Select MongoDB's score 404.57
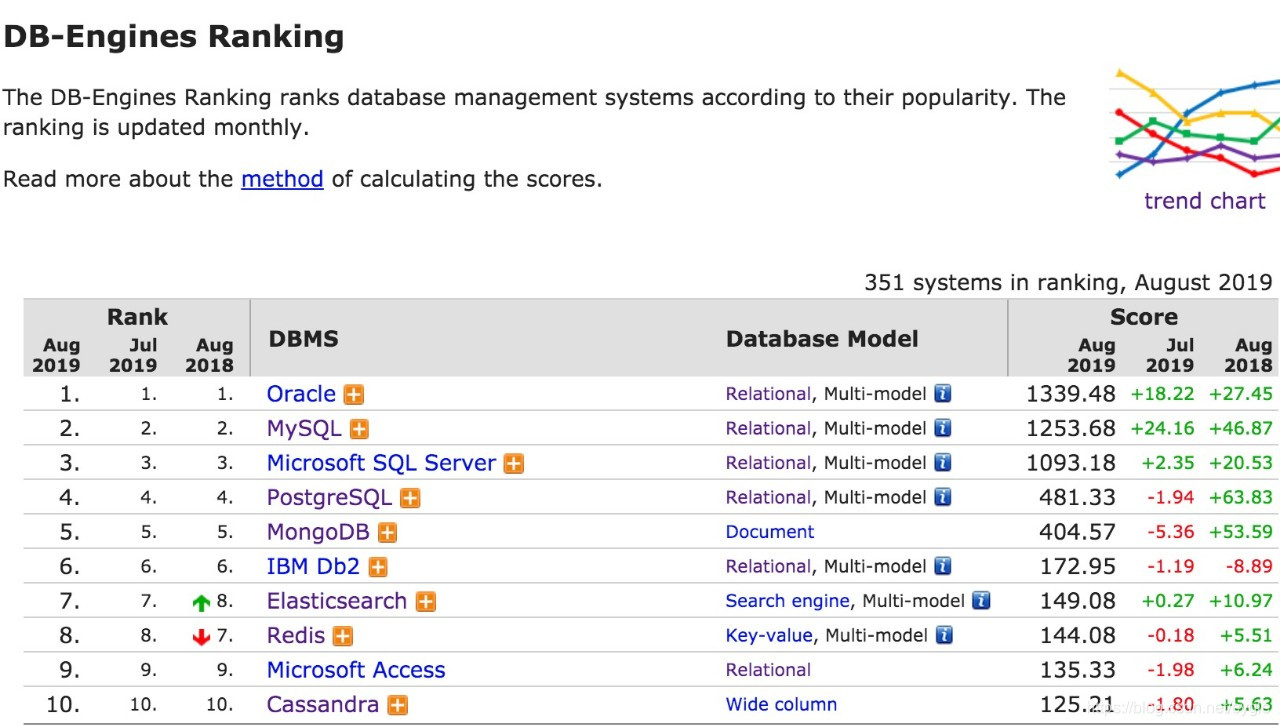Screen dimensions: 1280x726 [1077, 532]
